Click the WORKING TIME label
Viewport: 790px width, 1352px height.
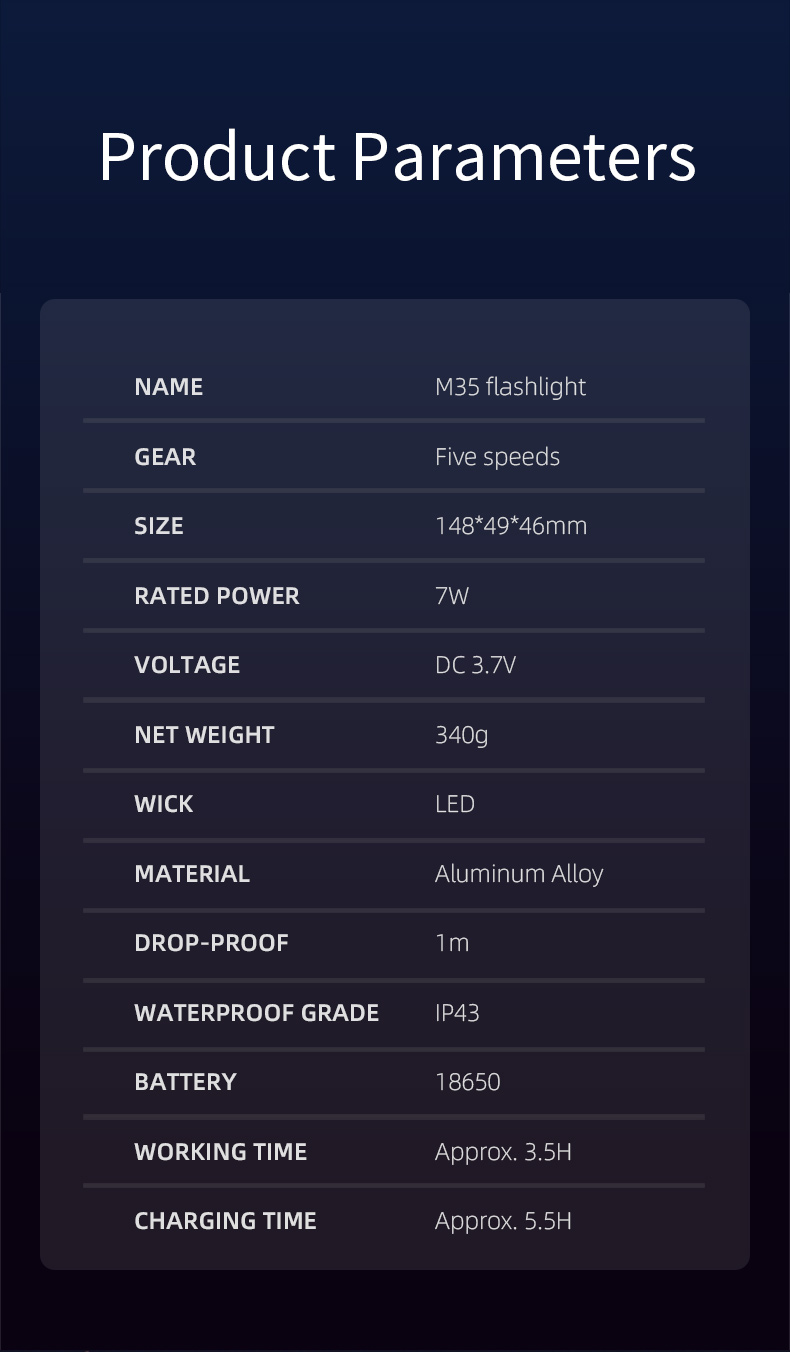[x=220, y=1152]
